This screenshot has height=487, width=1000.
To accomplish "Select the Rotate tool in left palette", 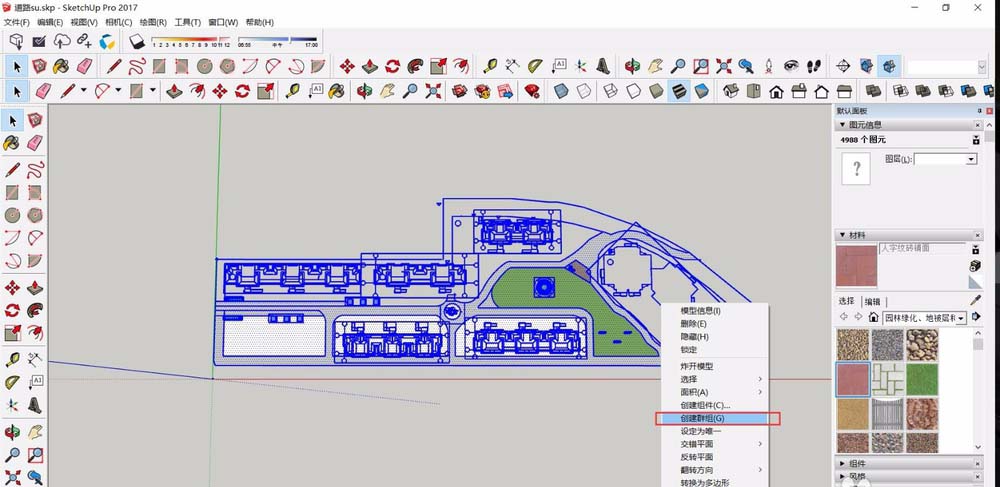I will click(x=12, y=310).
